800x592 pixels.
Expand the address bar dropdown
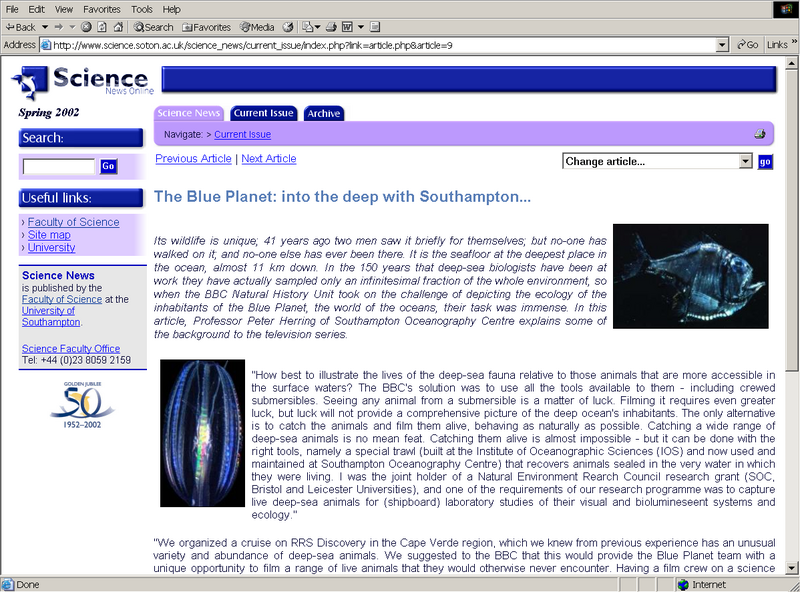(721, 45)
